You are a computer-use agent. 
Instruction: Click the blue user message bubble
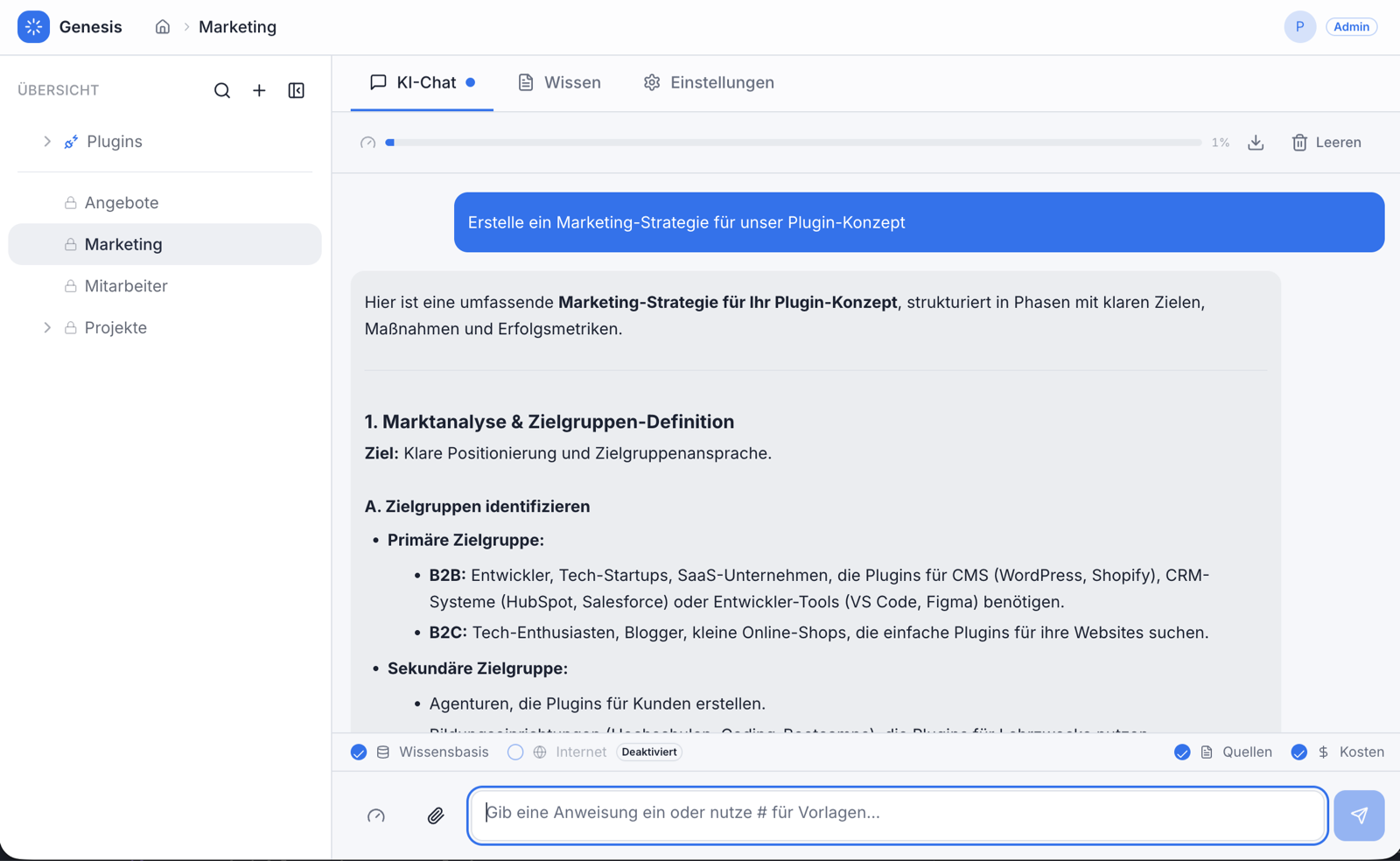919,222
